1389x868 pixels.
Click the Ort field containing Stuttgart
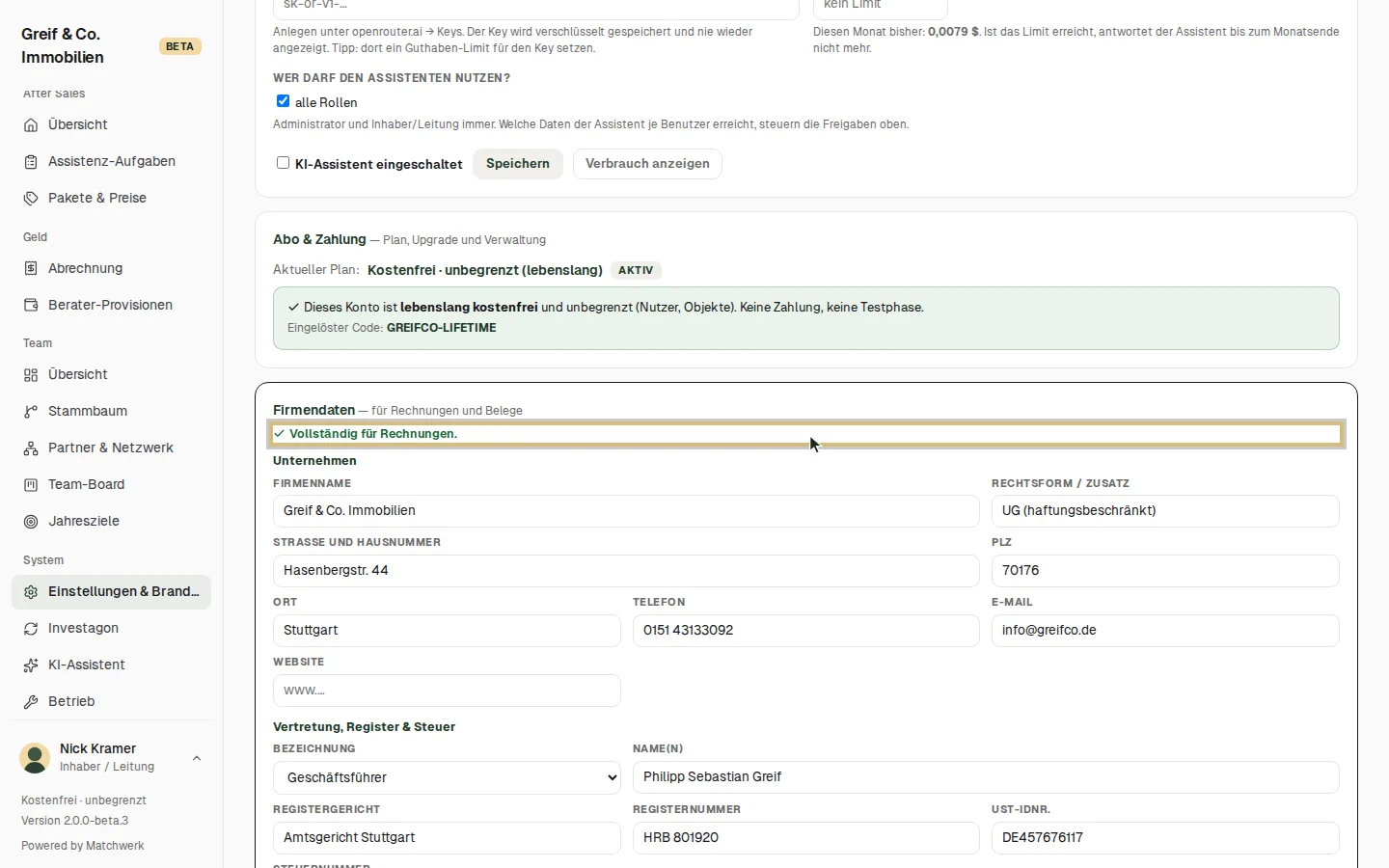click(447, 631)
